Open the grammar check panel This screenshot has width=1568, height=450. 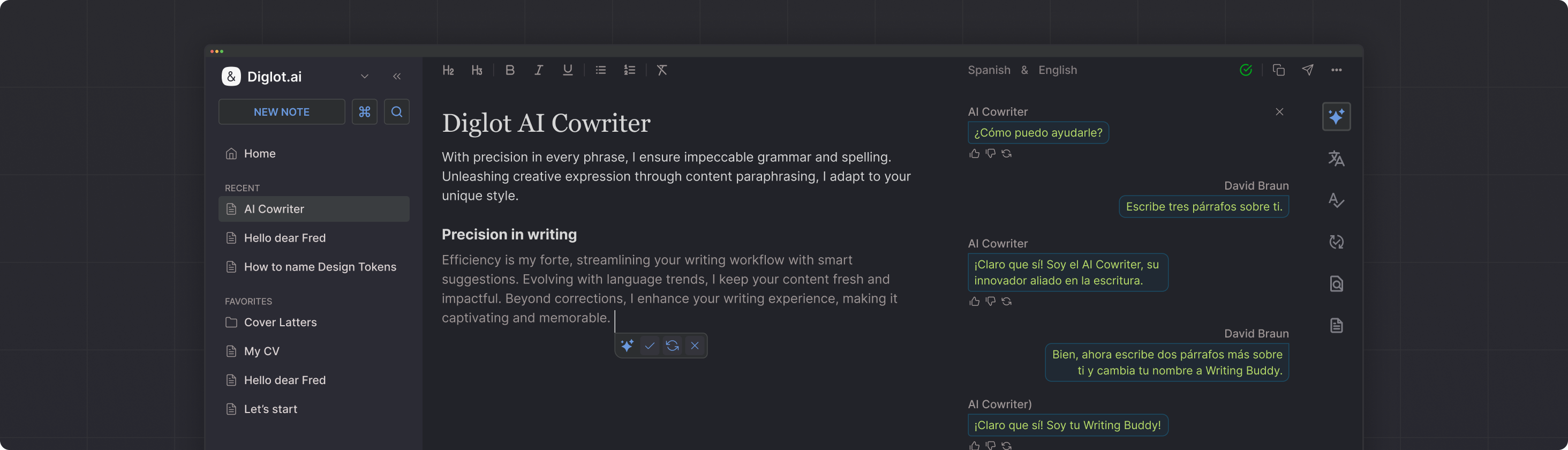click(1337, 200)
